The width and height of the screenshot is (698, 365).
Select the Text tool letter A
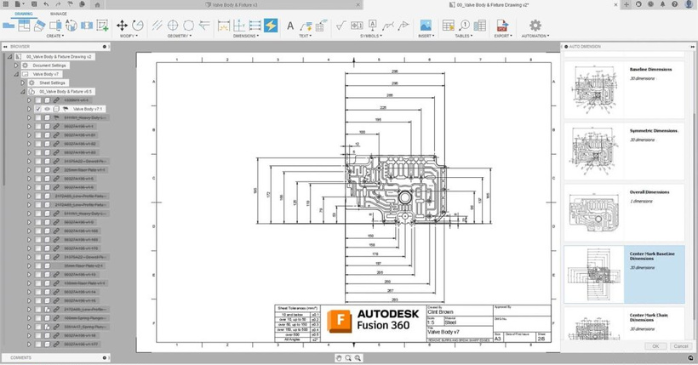click(x=290, y=25)
